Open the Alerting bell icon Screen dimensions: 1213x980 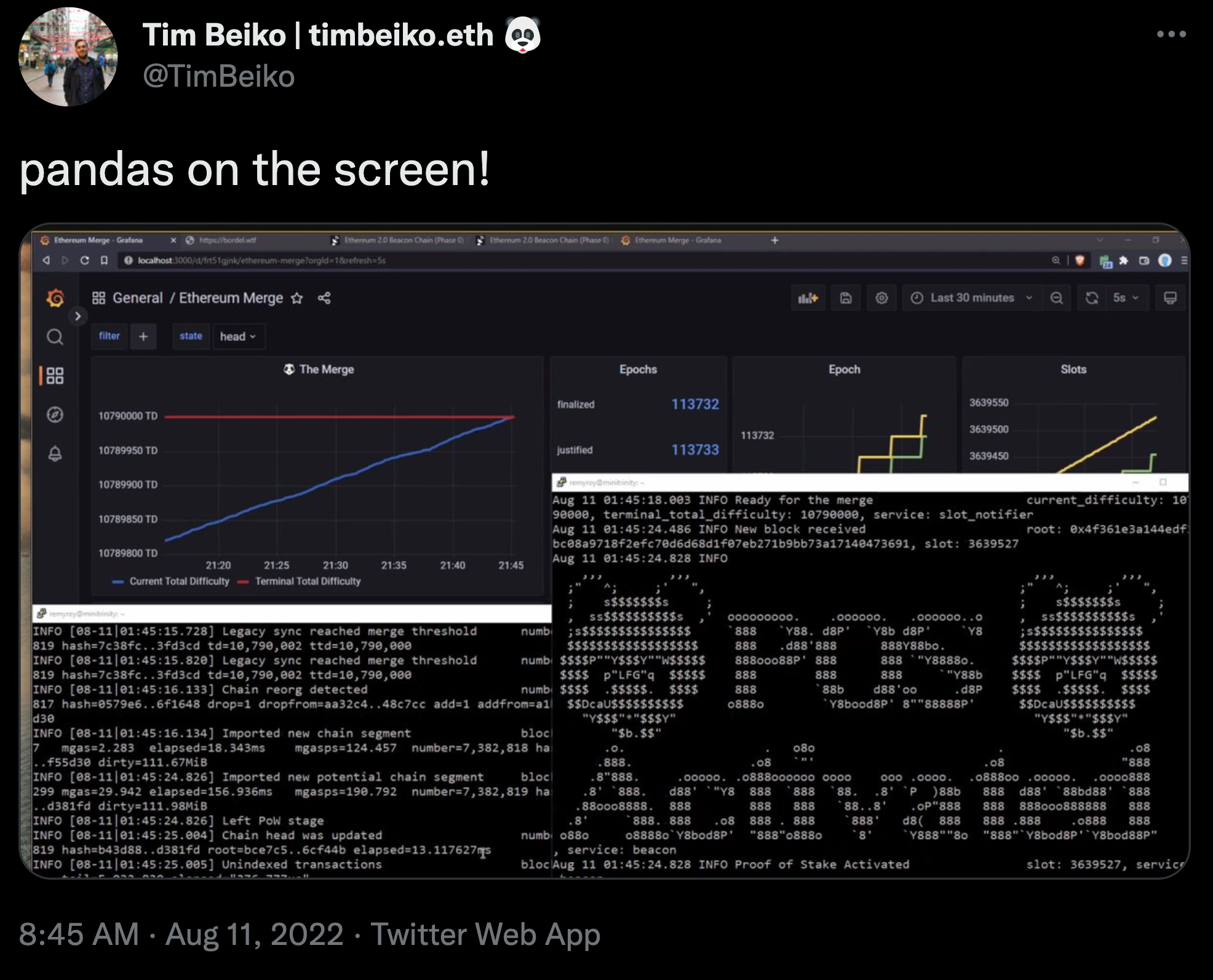55,454
